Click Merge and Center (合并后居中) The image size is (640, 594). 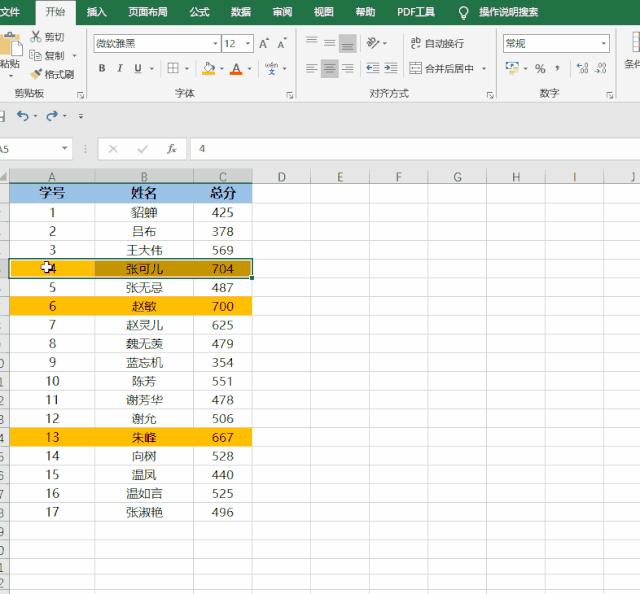(x=441, y=68)
